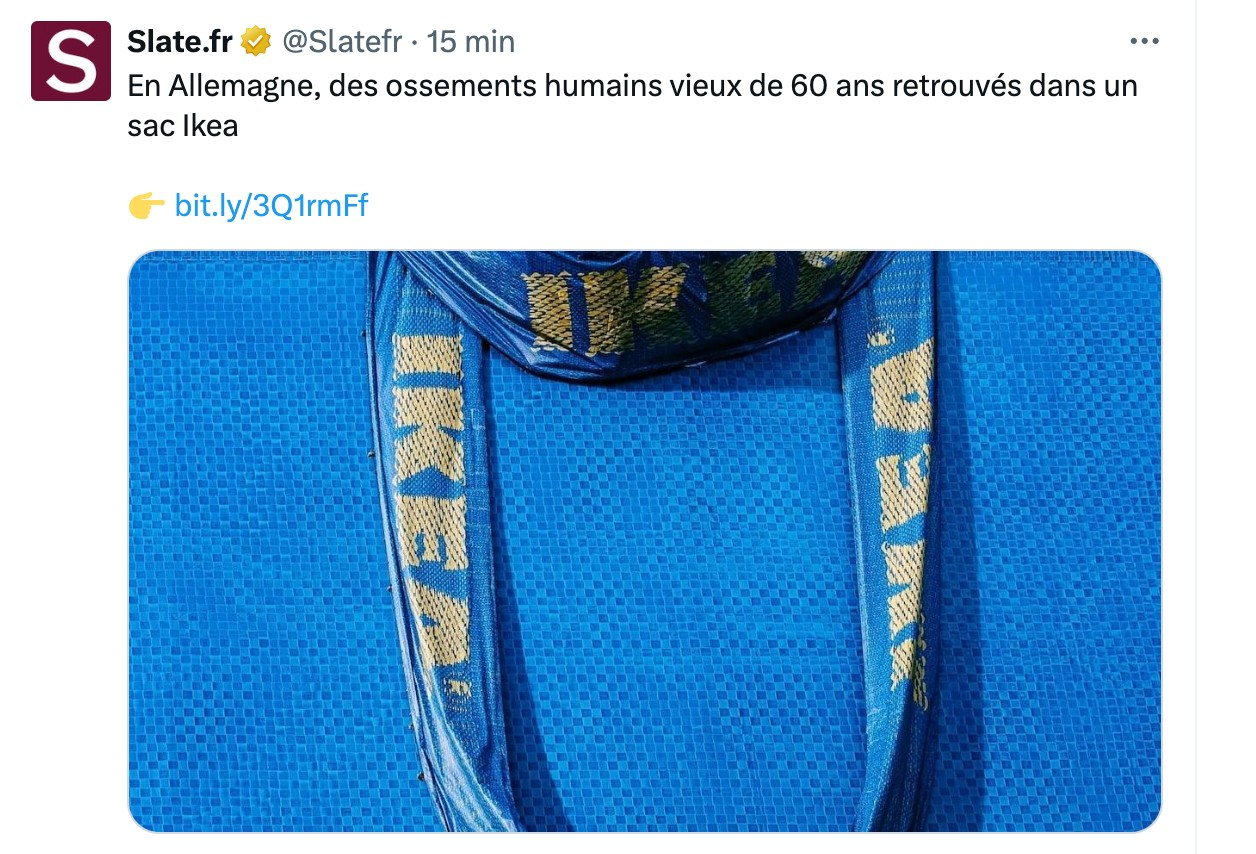The image size is (1256, 854).
Task: Click the gold verified badge next to Slate.fr
Action: (x=256, y=42)
